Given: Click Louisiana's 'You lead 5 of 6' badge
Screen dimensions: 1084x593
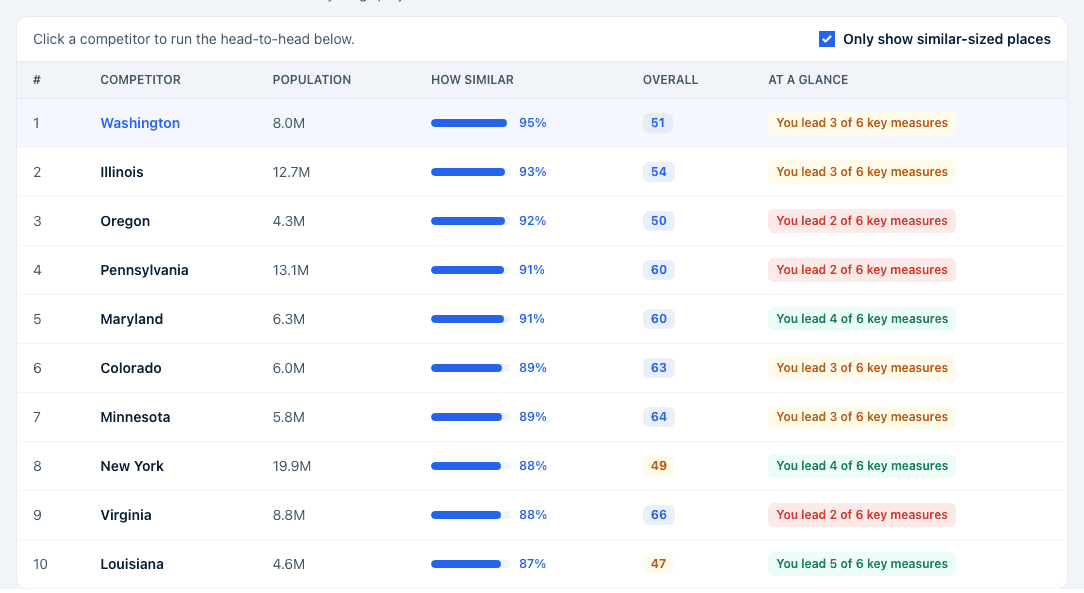Looking at the screenshot, I should coord(862,565).
